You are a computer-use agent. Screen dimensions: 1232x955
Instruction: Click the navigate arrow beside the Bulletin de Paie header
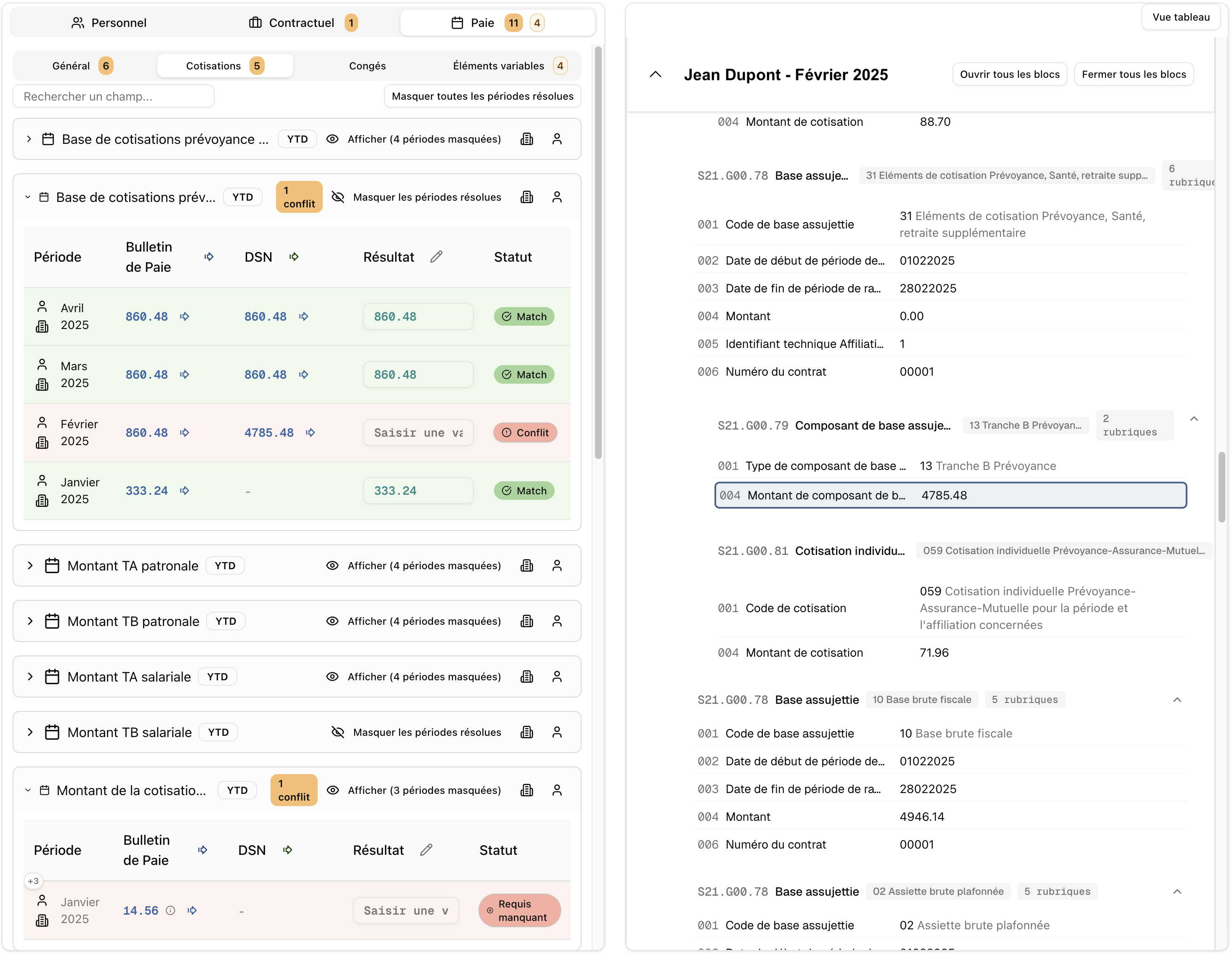coord(208,257)
